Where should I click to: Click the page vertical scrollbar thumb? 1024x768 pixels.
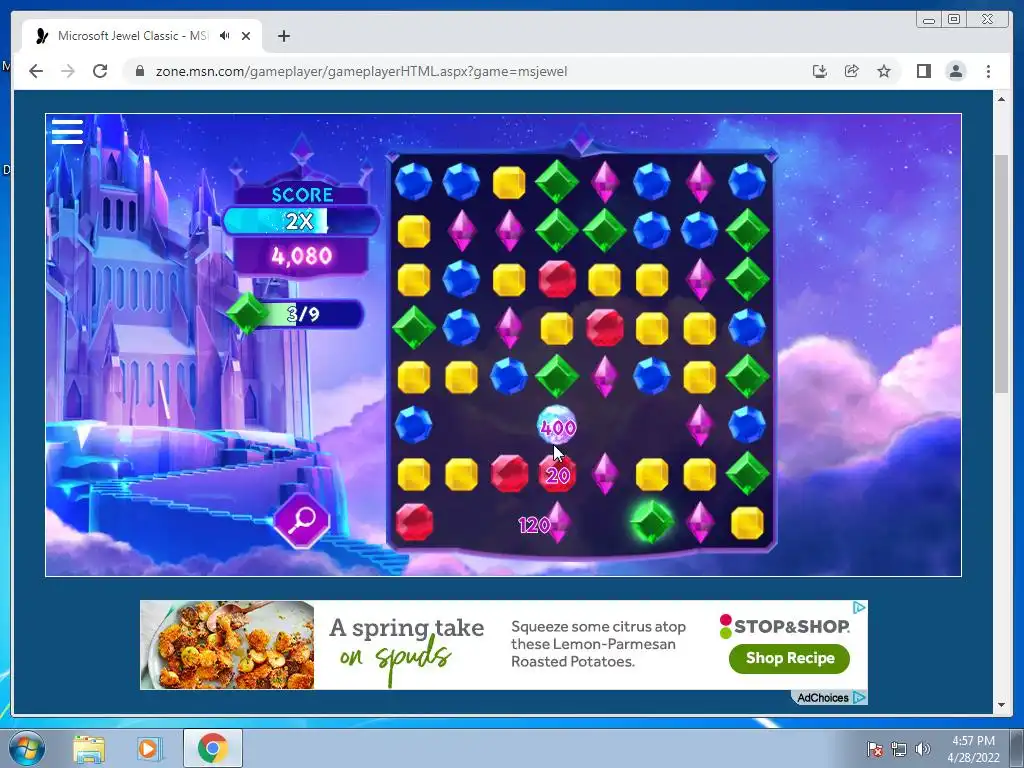tap(1001, 274)
